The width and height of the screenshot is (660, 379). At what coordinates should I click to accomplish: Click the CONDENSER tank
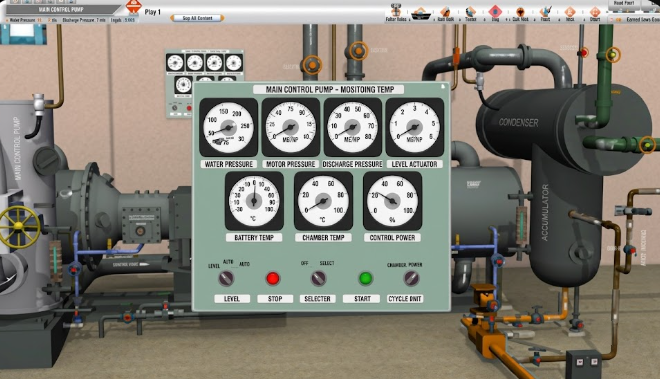(564, 128)
